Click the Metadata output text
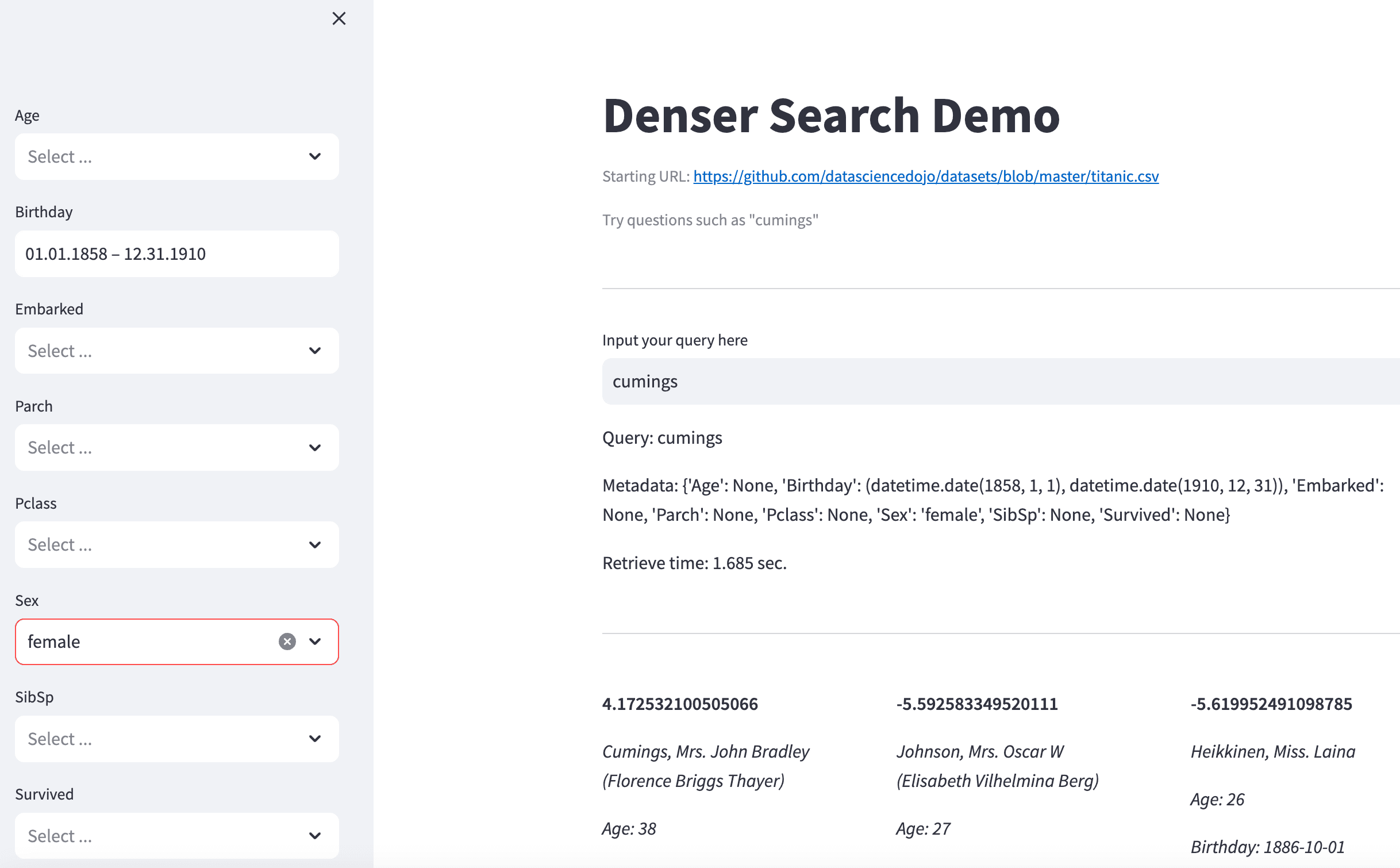Viewport: 1400px width, 868px height. [x=994, y=500]
